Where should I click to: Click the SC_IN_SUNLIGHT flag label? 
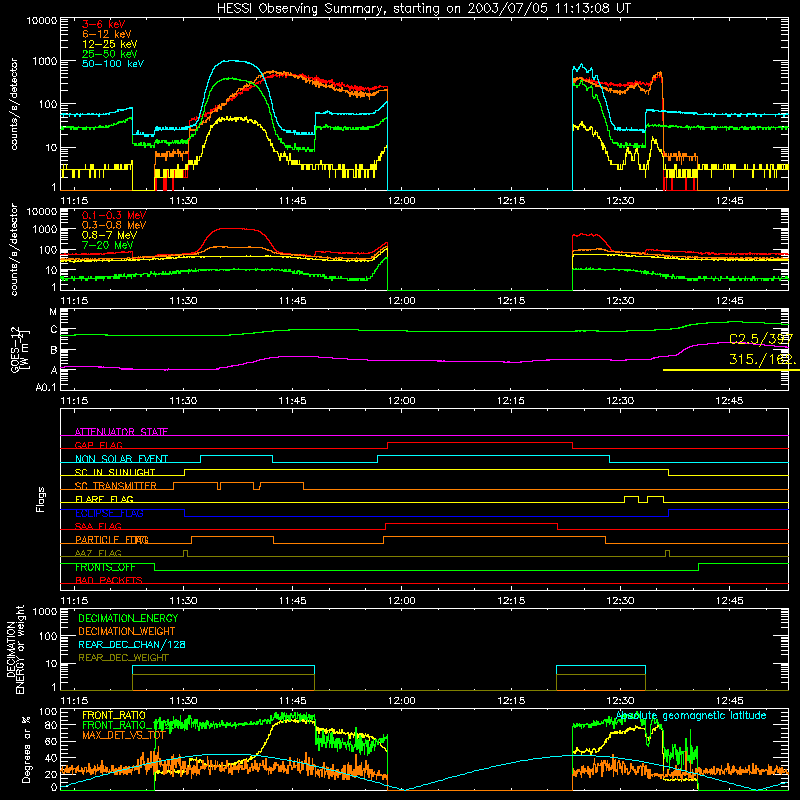(115, 472)
